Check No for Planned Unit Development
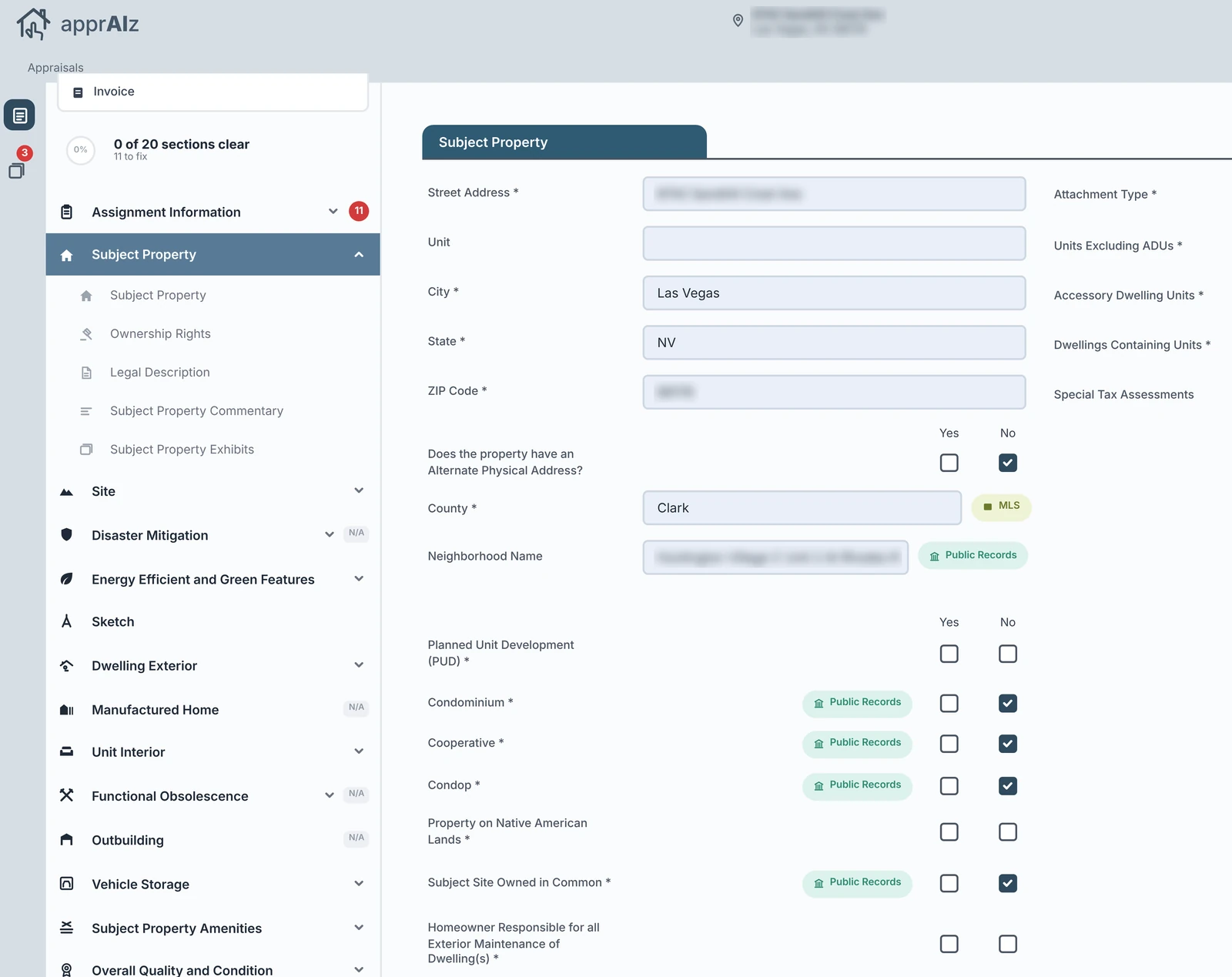This screenshot has height=977, width=1232. pyautogui.click(x=1008, y=654)
